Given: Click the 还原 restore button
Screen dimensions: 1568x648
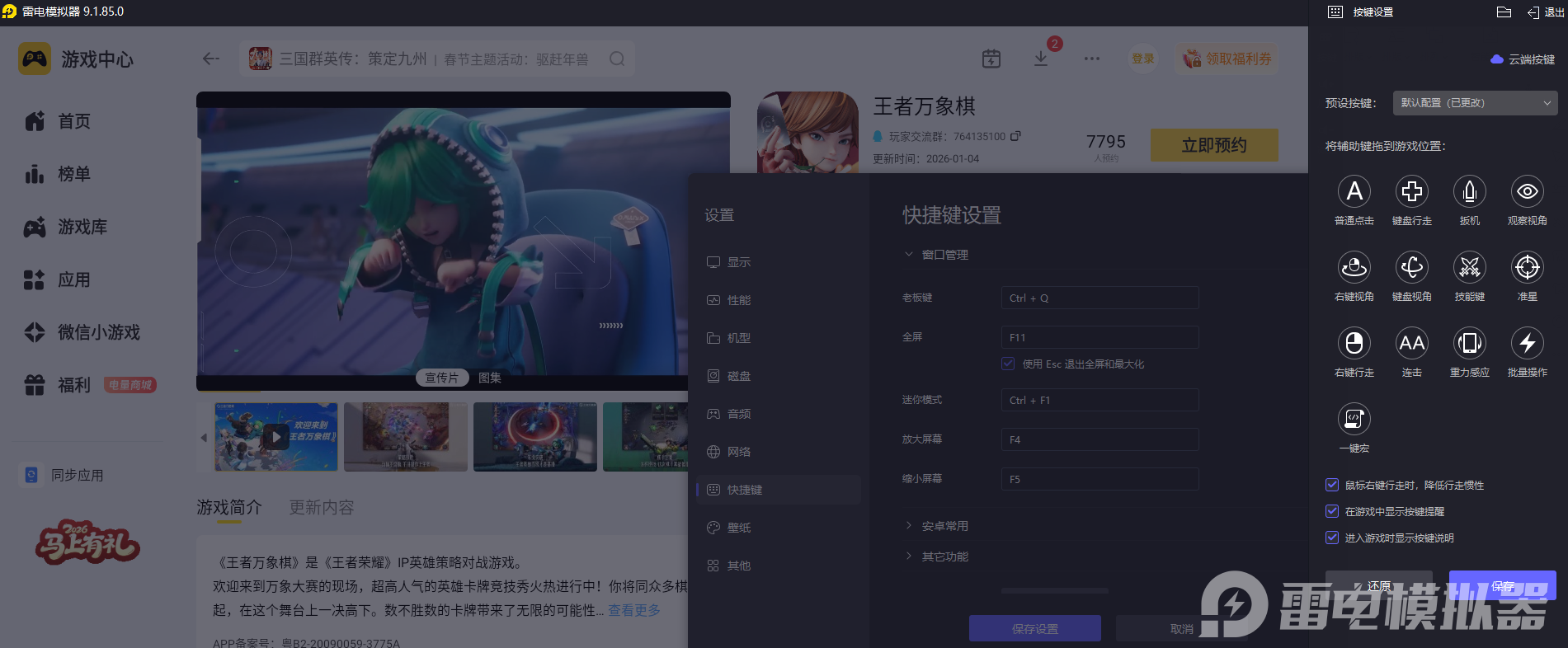Looking at the screenshot, I should click(1379, 585).
